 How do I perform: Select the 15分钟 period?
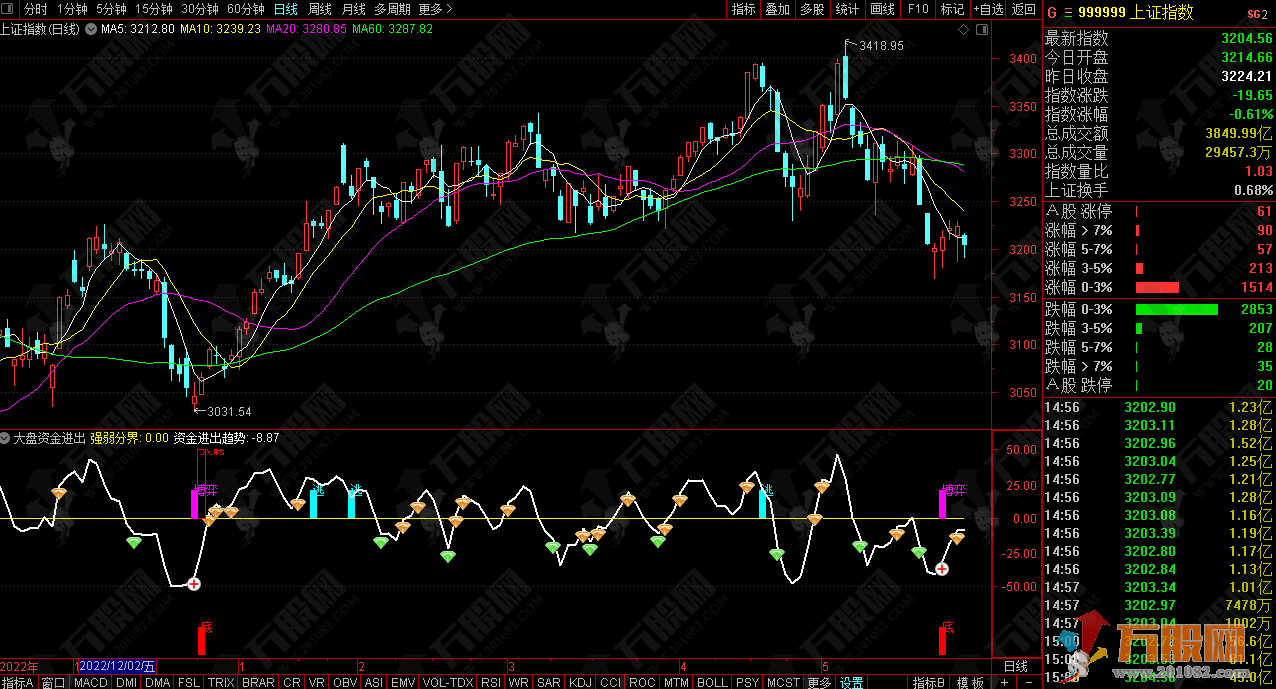154,9
